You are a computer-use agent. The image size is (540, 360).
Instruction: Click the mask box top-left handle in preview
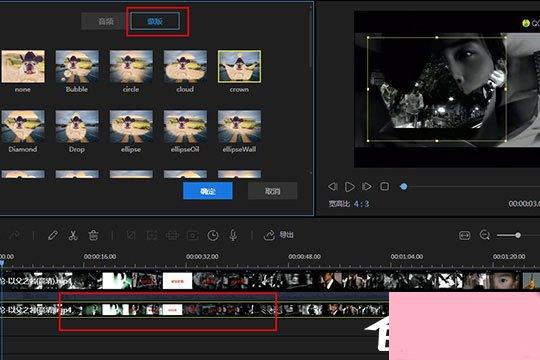tap(368, 38)
